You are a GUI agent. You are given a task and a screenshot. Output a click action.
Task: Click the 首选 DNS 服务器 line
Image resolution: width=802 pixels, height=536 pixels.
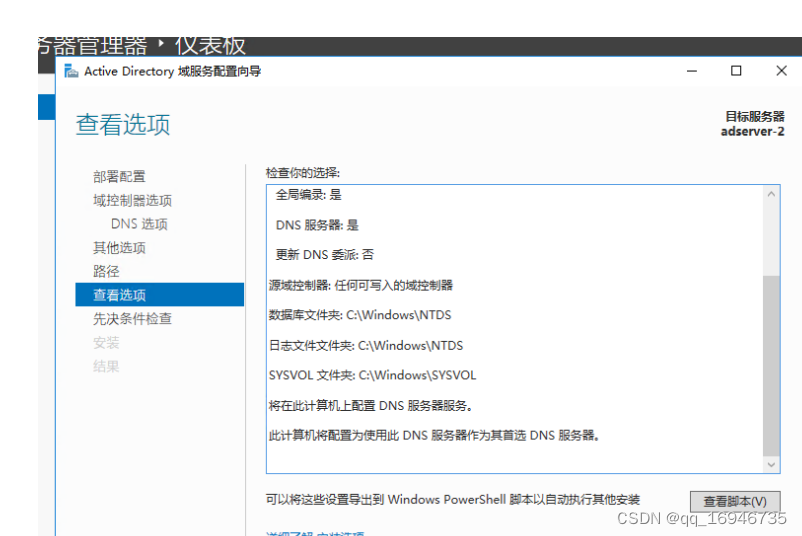click(x=434, y=436)
